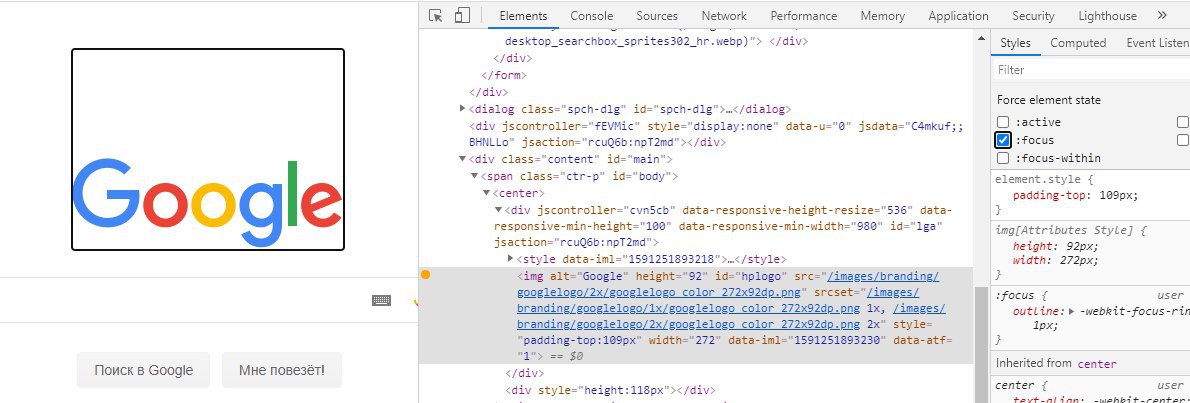Click the Мне повезёт! button

(282, 370)
